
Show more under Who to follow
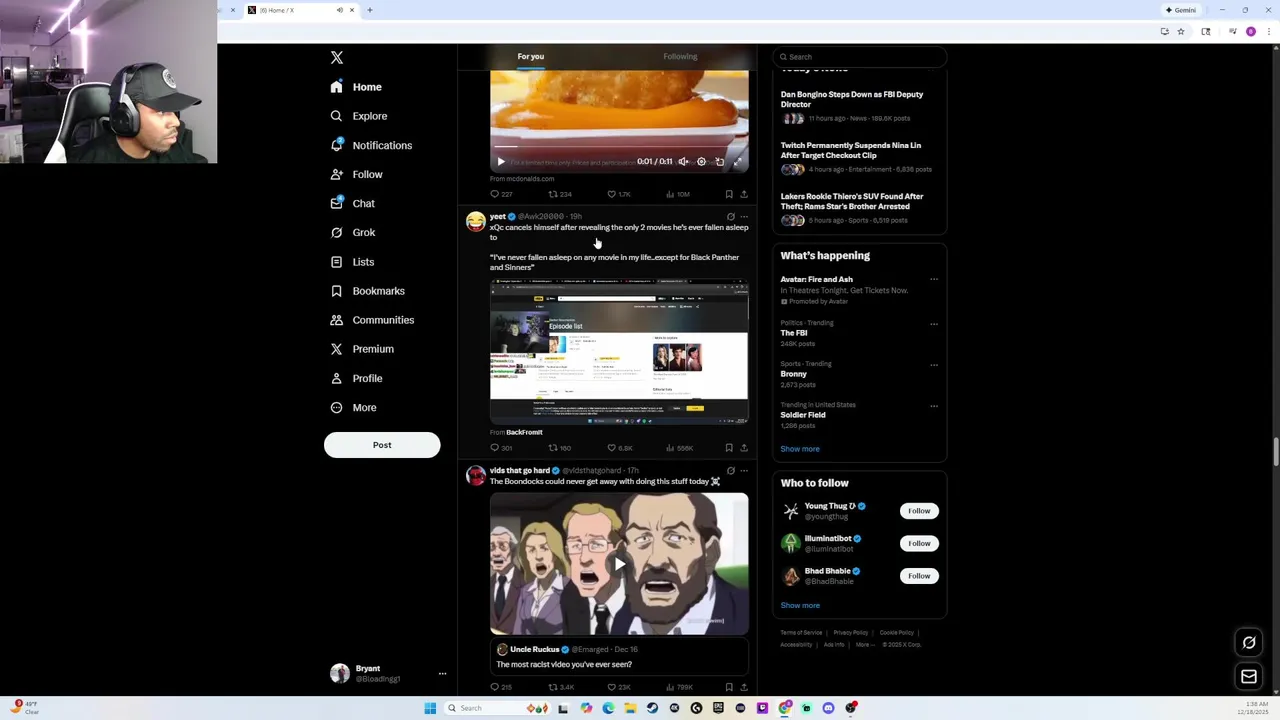pyautogui.click(x=800, y=605)
